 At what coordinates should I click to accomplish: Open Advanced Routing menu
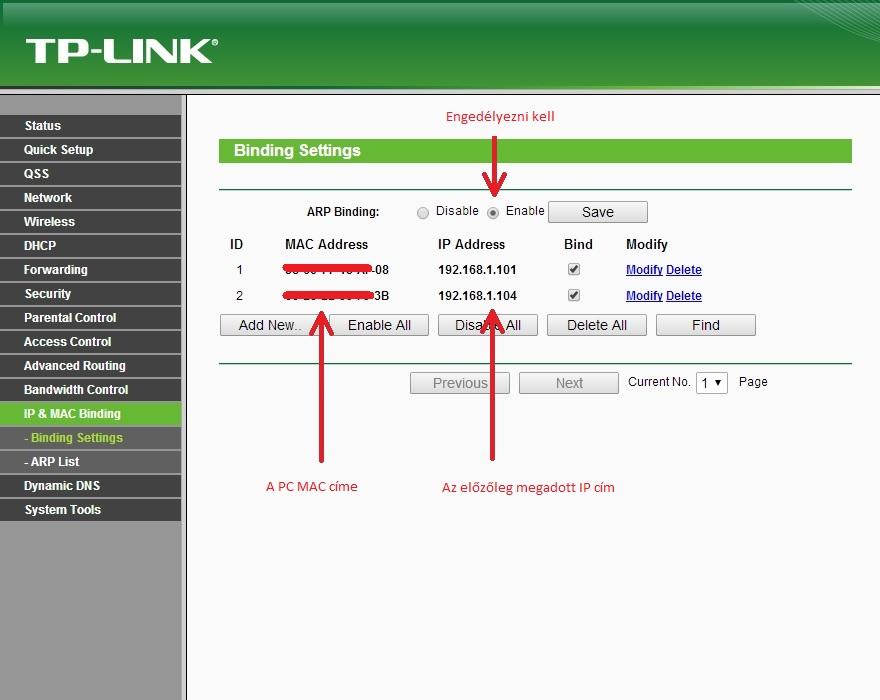[x=90, y=366]
